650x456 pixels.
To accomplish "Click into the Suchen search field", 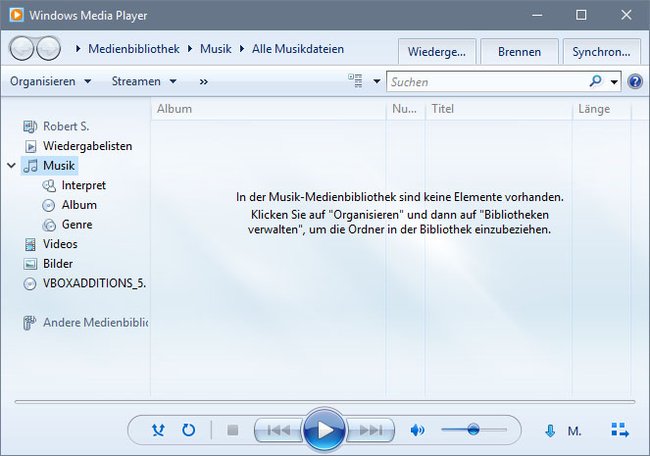I will pos(487,82).
